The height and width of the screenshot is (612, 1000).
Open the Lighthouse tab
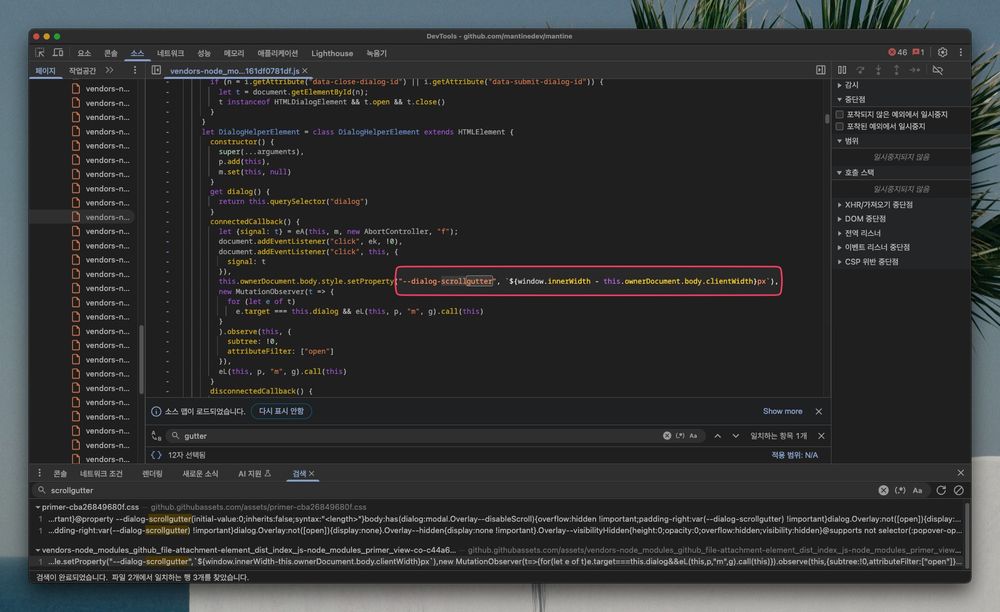(x=332, y=53)
